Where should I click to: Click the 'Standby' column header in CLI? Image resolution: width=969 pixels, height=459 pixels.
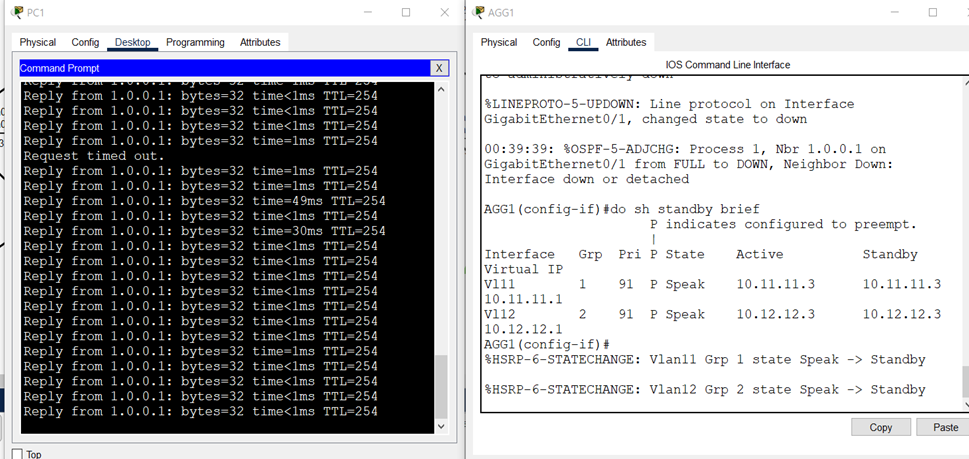(x=890, y=254)
